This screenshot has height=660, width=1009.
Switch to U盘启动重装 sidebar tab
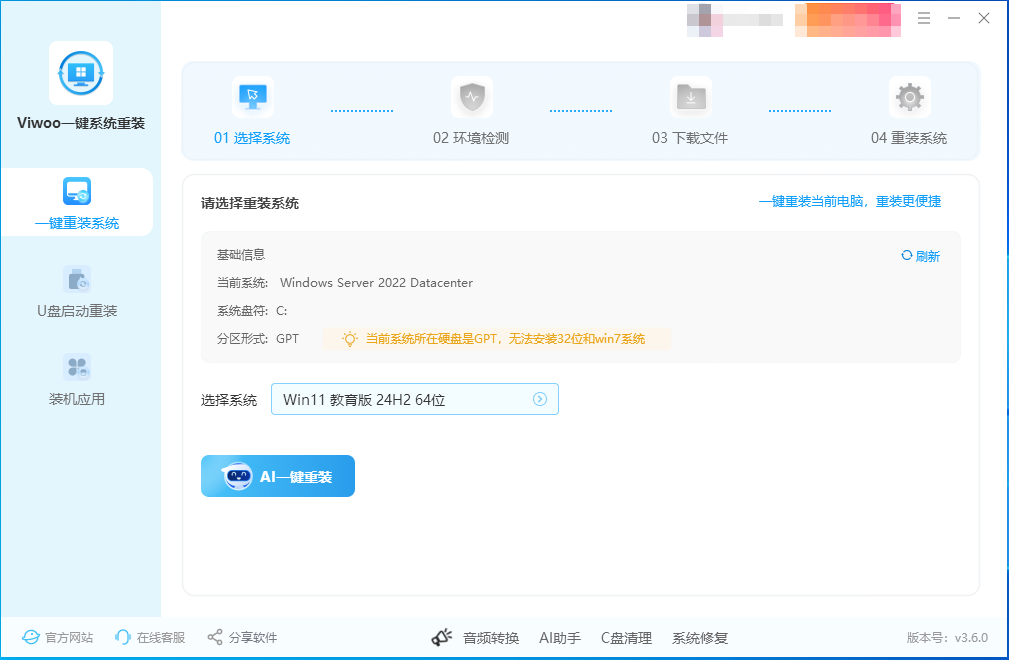point(77,292)
